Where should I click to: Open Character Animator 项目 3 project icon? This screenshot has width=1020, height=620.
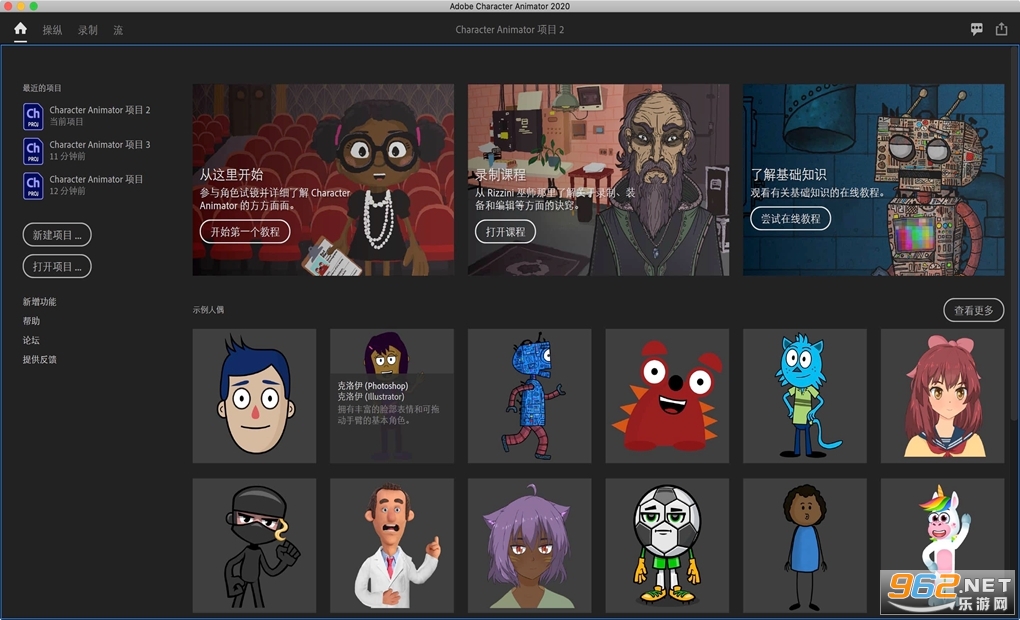tap(33, 151)
